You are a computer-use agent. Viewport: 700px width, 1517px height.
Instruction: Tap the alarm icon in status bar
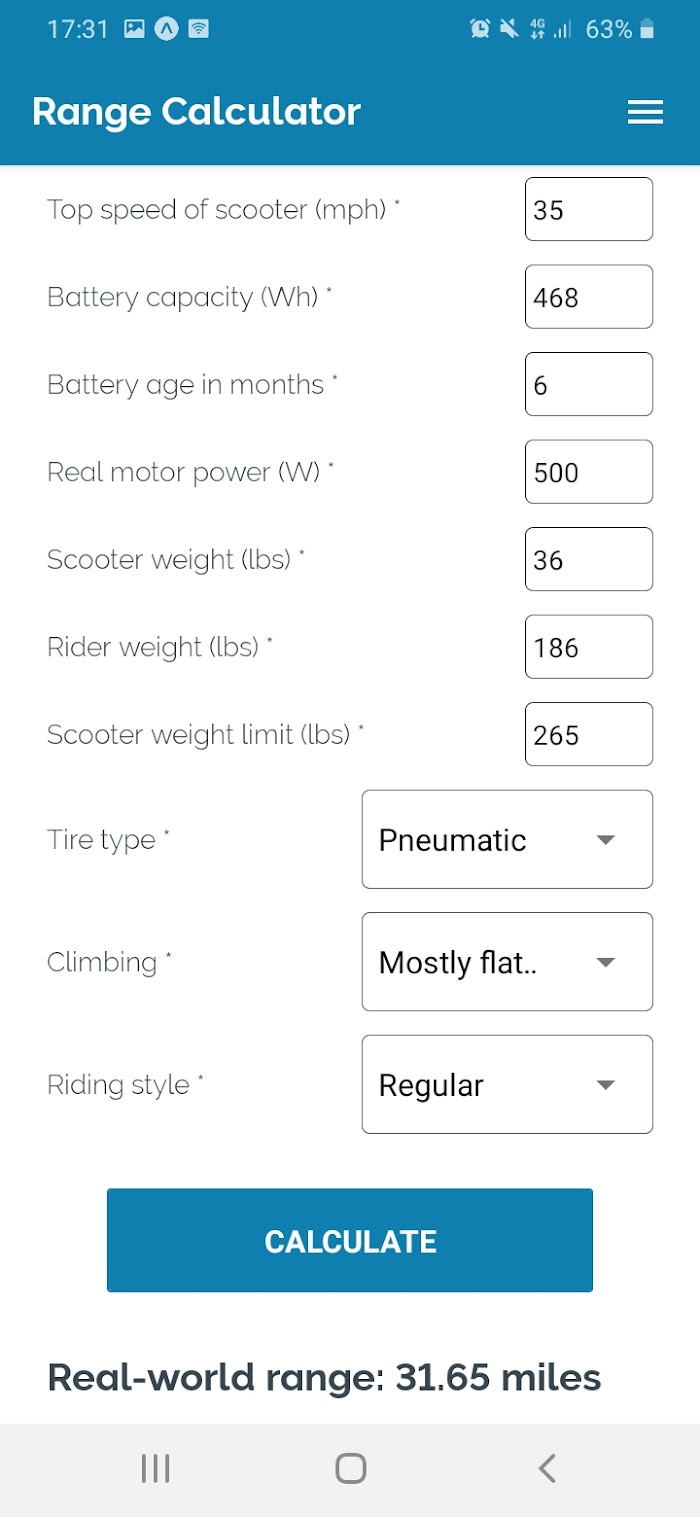[x=480, y=29]
